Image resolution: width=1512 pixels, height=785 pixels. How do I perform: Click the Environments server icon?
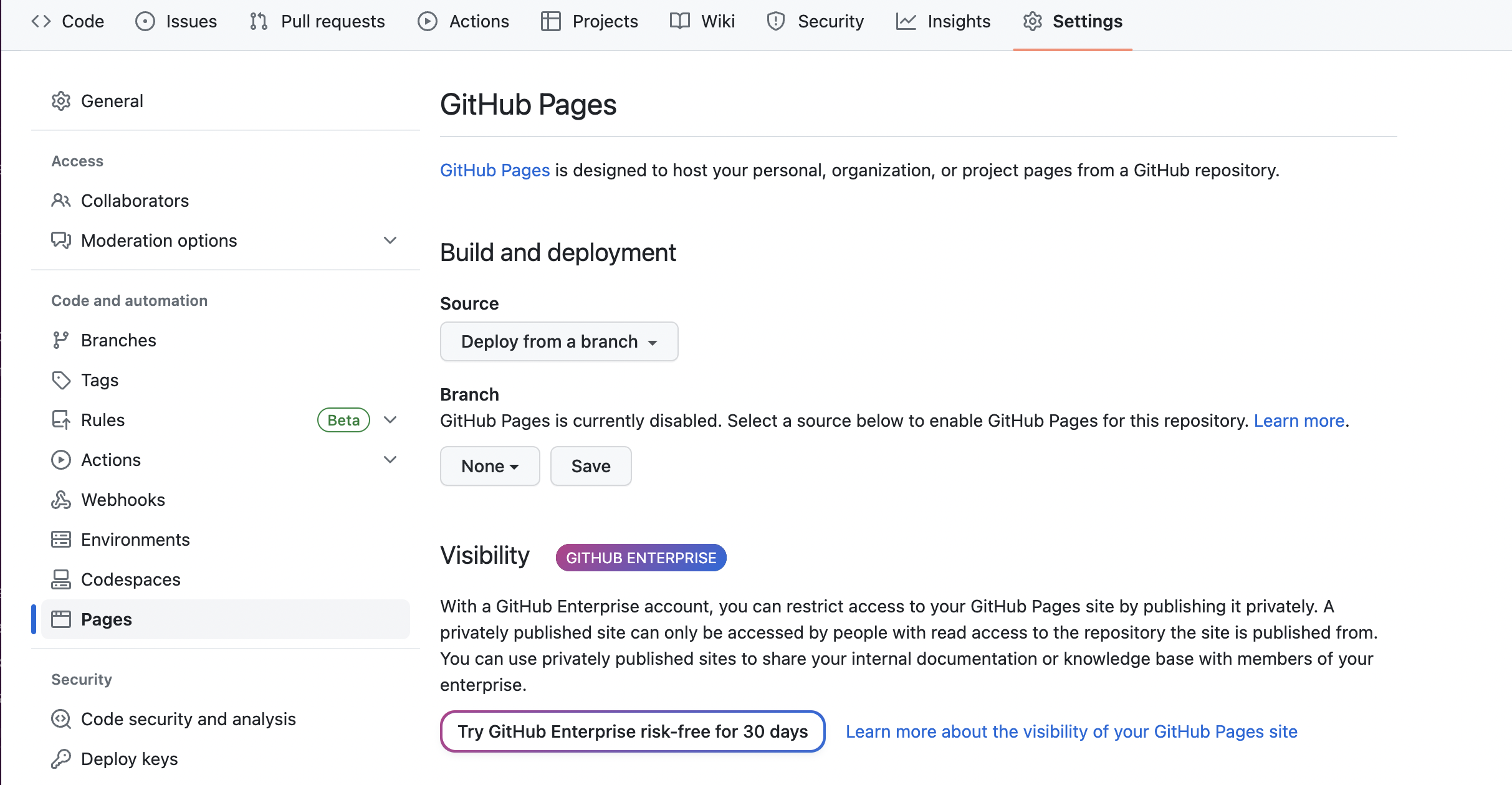(x=60, y=540)
